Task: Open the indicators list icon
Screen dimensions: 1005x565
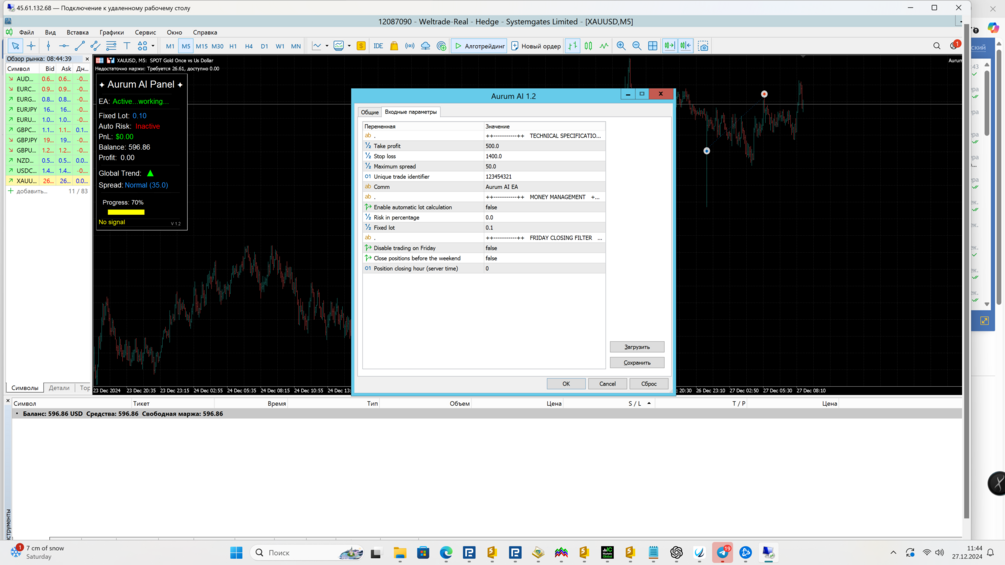Action: tap(338, 46)
